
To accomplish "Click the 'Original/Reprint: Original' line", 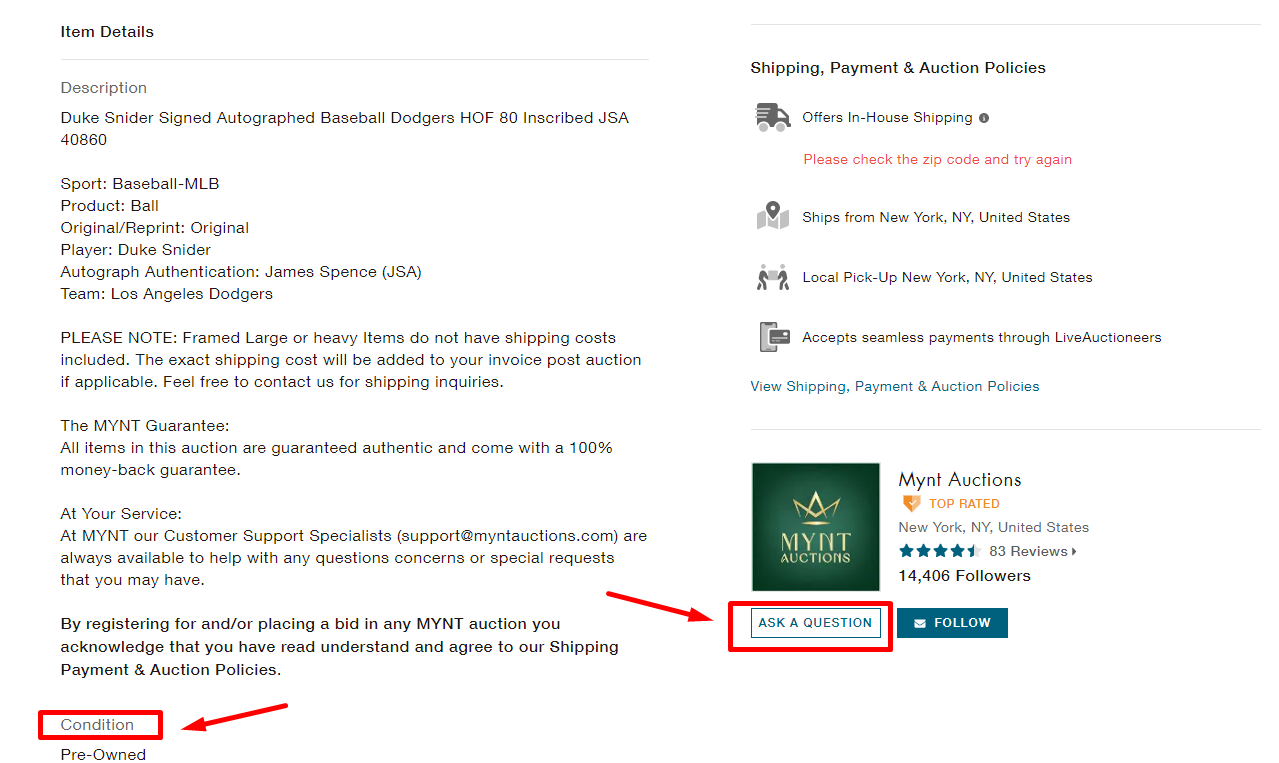I will (155, 228).
